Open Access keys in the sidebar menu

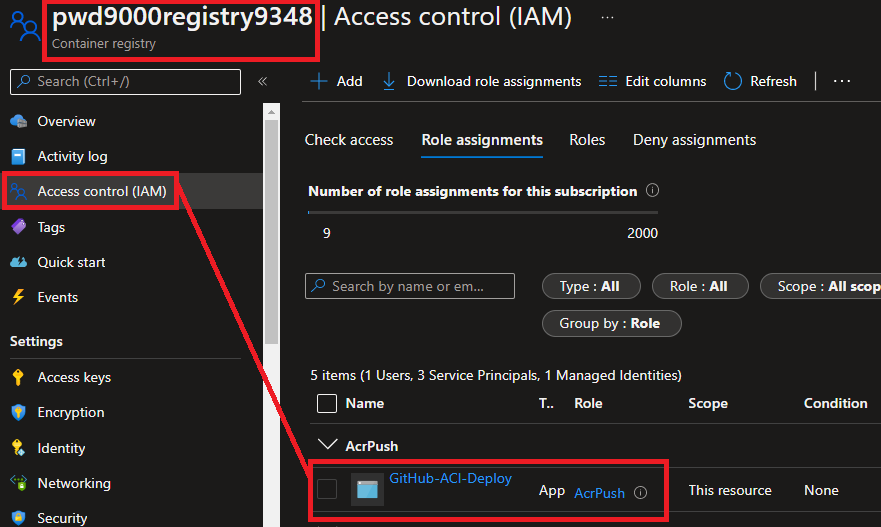click(74, 378)
